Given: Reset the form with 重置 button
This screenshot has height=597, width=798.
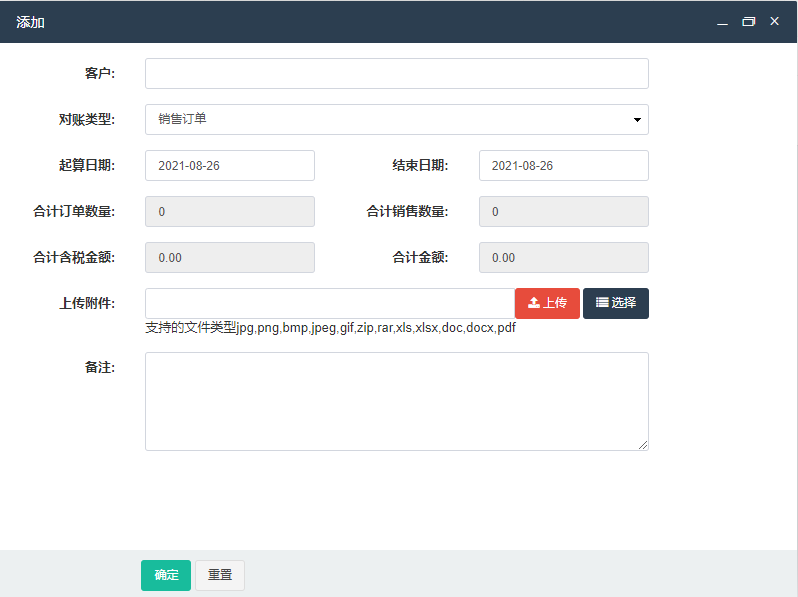Looking at the screenshot, I should [220, 575].
